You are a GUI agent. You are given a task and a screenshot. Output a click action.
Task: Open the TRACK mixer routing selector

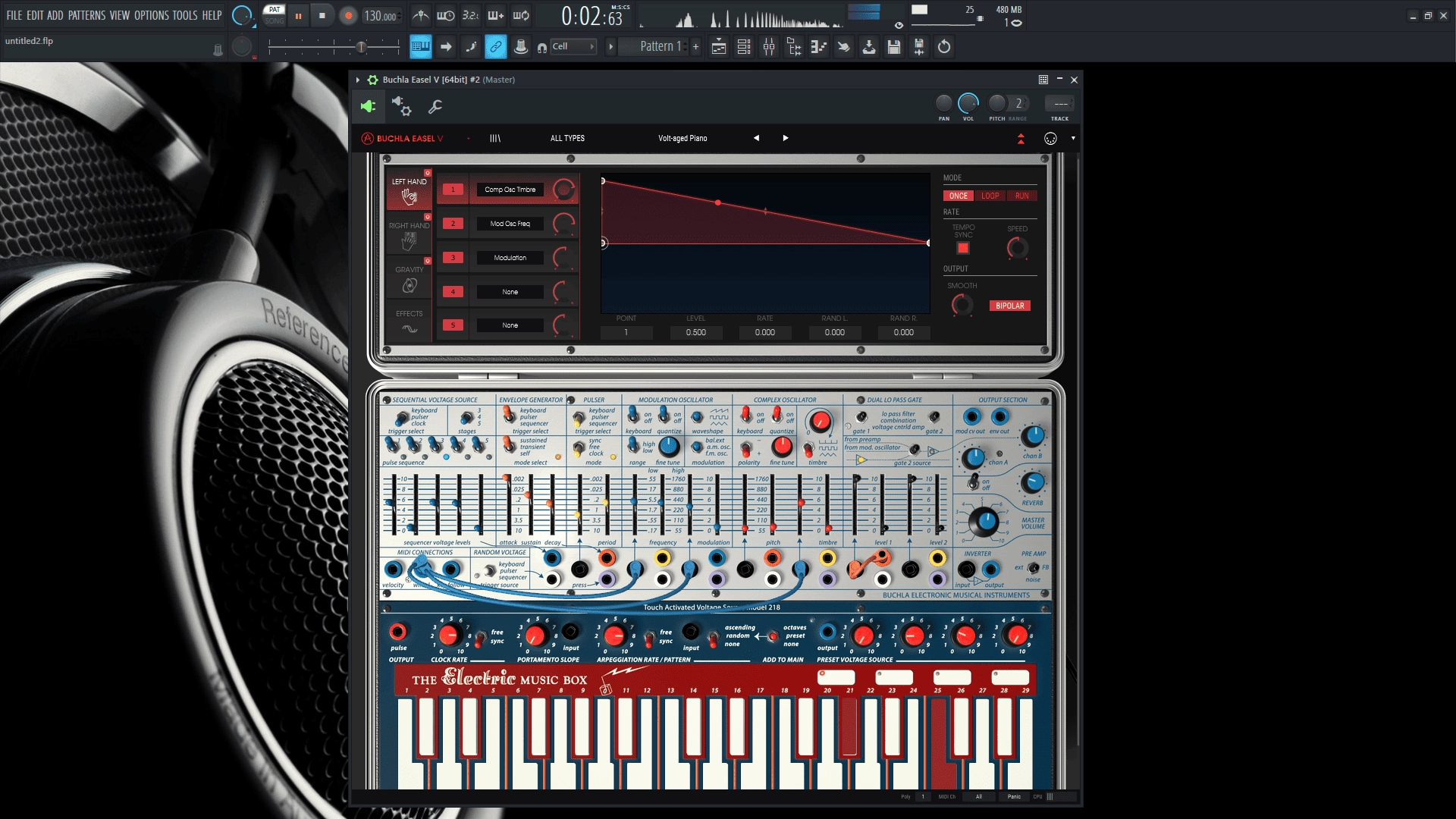coord(1060,104)
